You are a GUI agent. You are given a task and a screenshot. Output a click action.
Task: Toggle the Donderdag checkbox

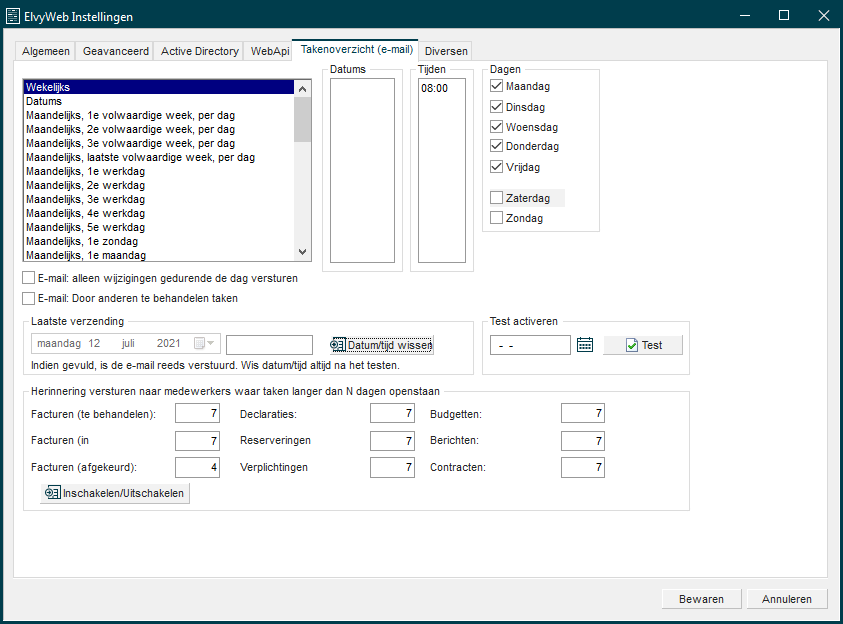tap(496, 146)
